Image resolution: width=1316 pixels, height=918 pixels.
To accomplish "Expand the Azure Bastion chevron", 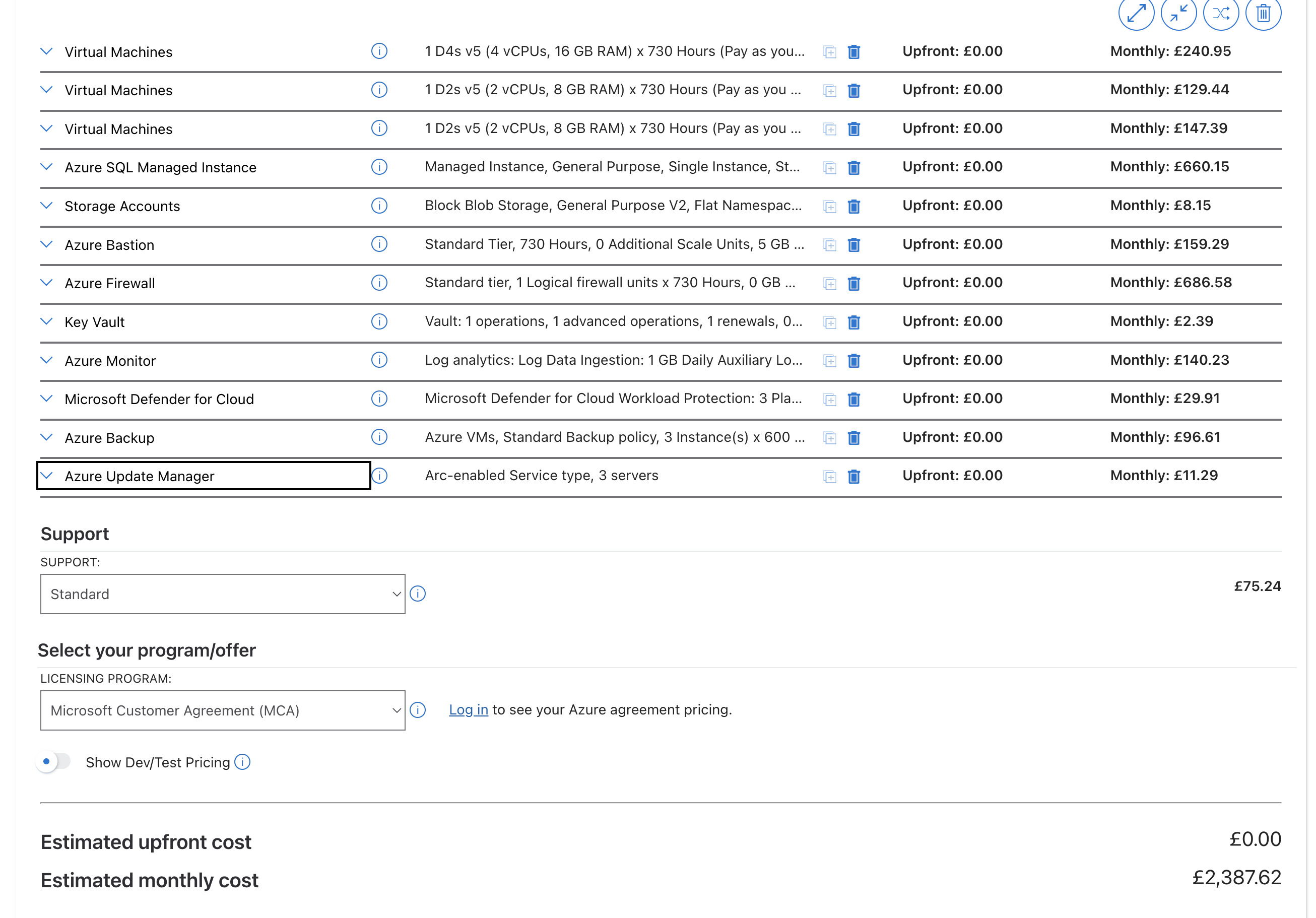I will point(47,244).
